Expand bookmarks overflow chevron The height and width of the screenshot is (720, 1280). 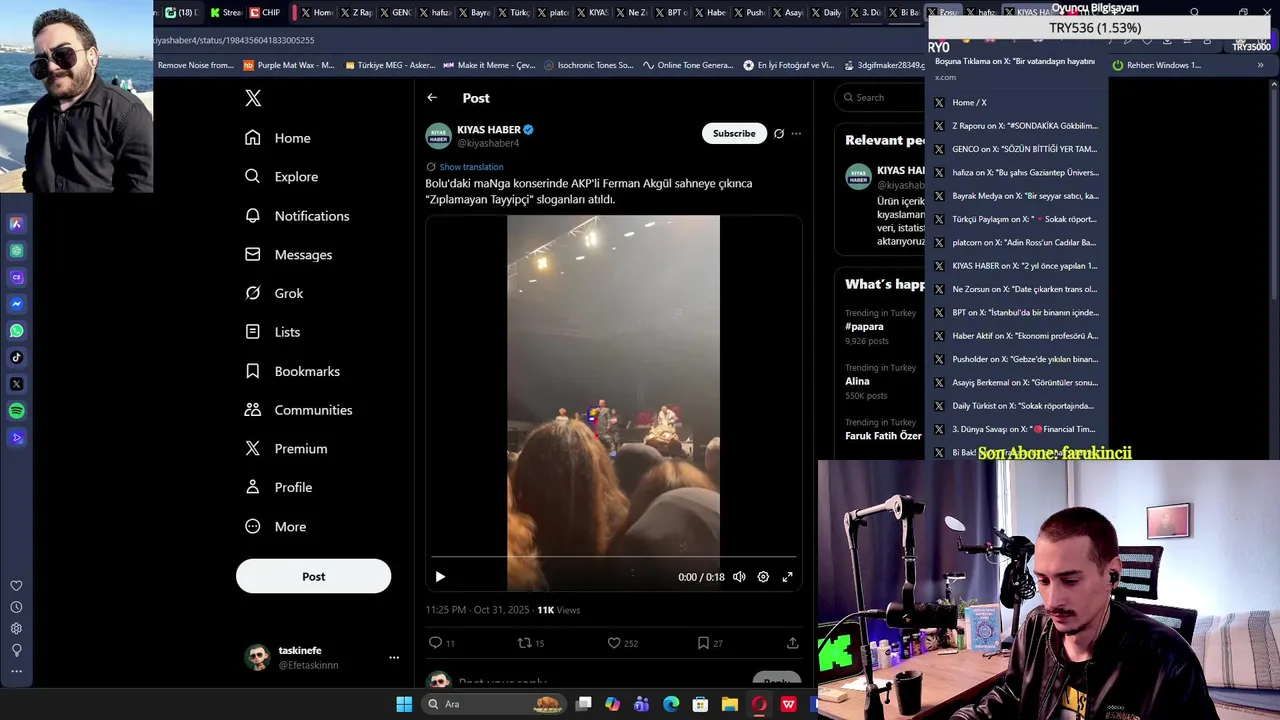click(x=1260, y=65)
